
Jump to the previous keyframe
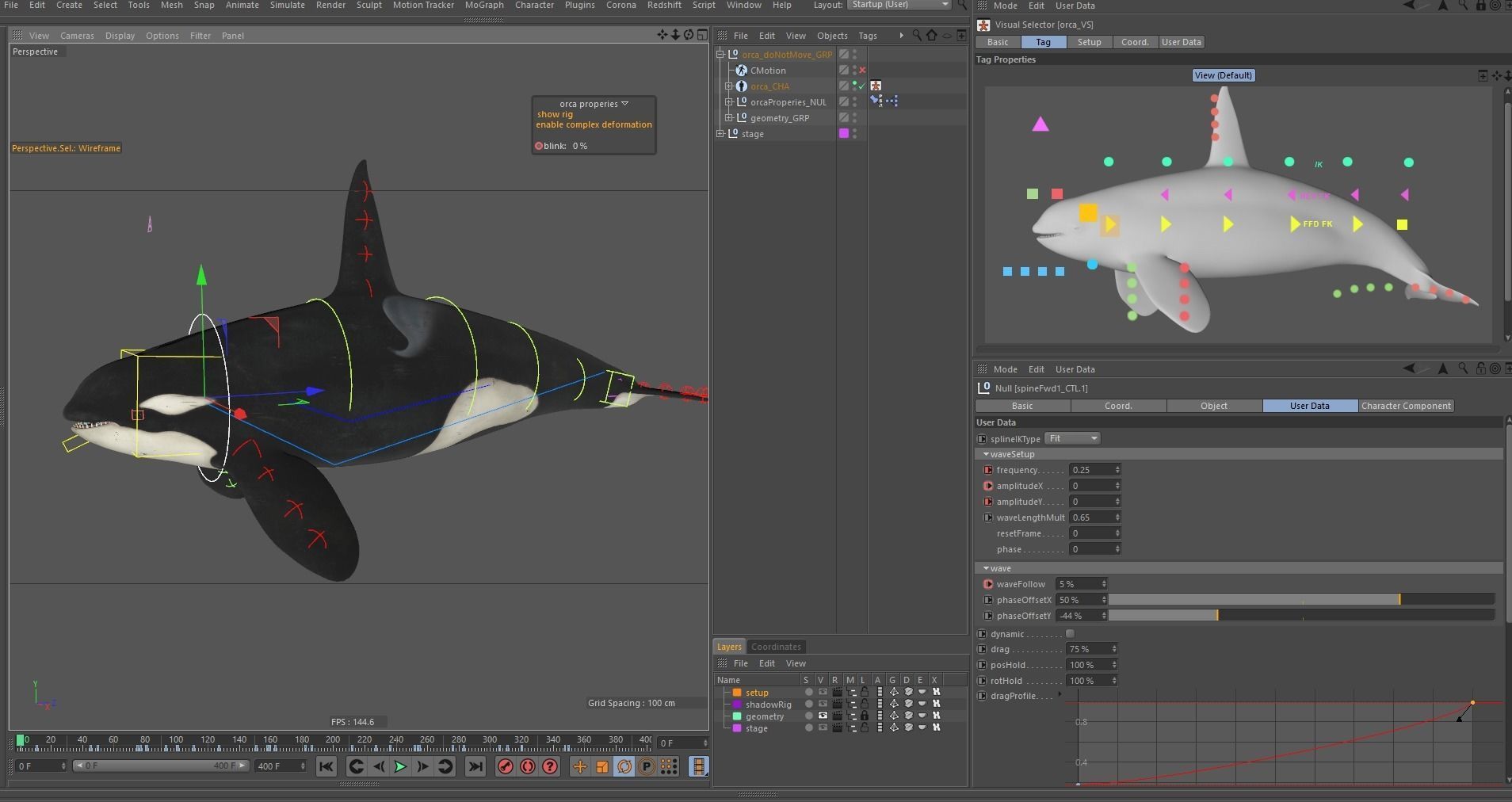click(x=356, y=766)
